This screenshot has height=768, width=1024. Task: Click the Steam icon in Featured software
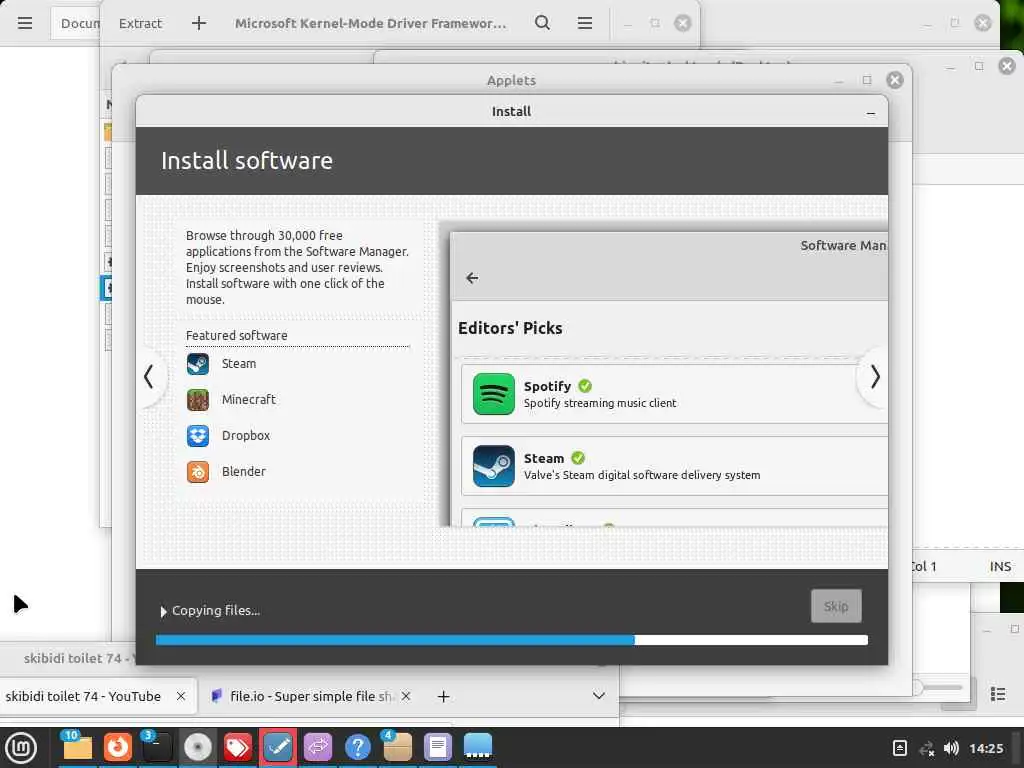point(198,364)
